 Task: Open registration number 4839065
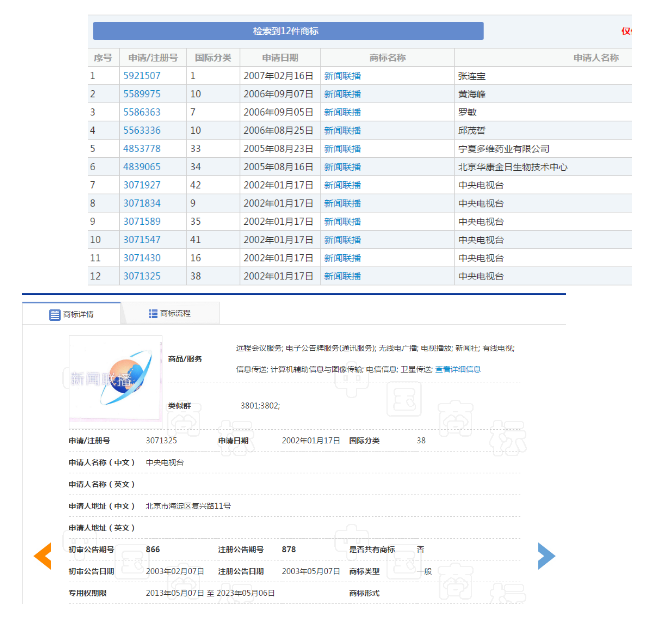pyautogui.click(x=142, y=167)
